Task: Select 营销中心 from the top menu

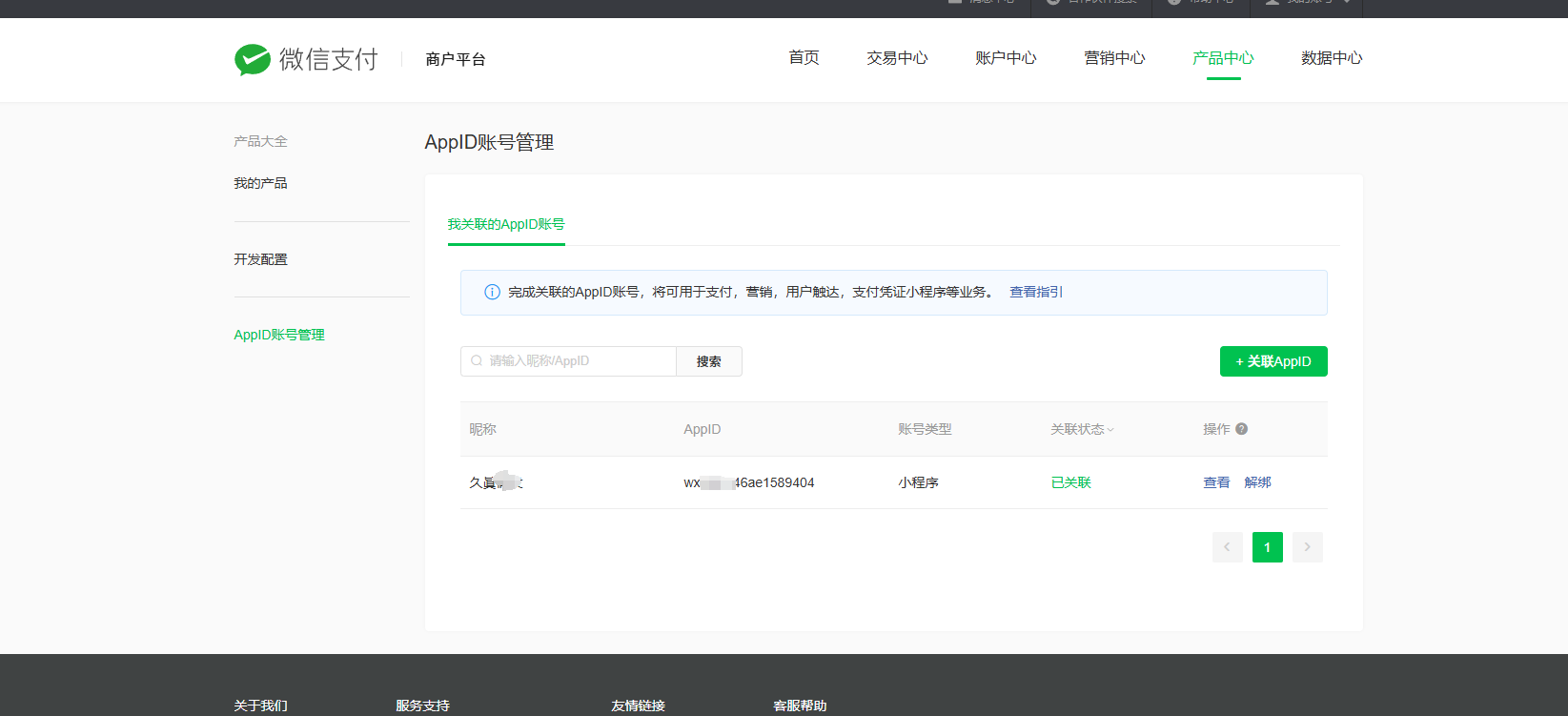Action: point(1114,58)
